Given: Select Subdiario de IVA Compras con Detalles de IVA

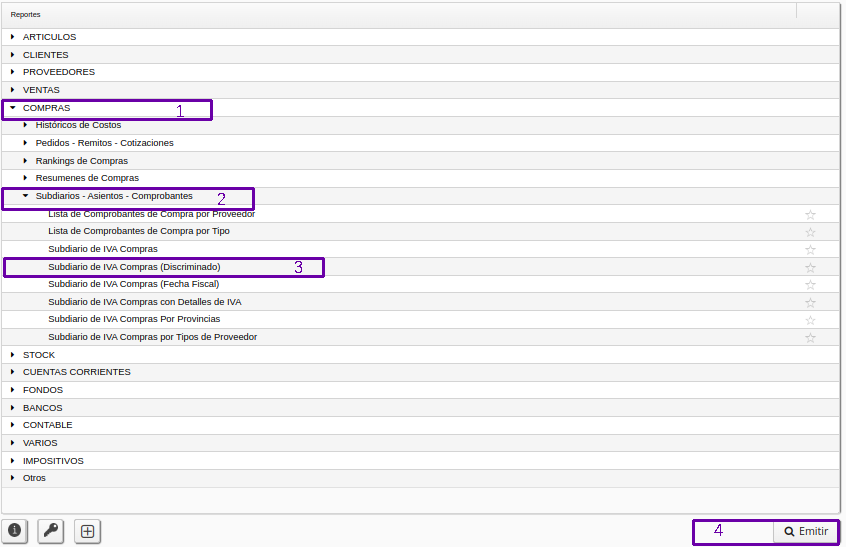Looking at the screenshot, I should (145, 302).
